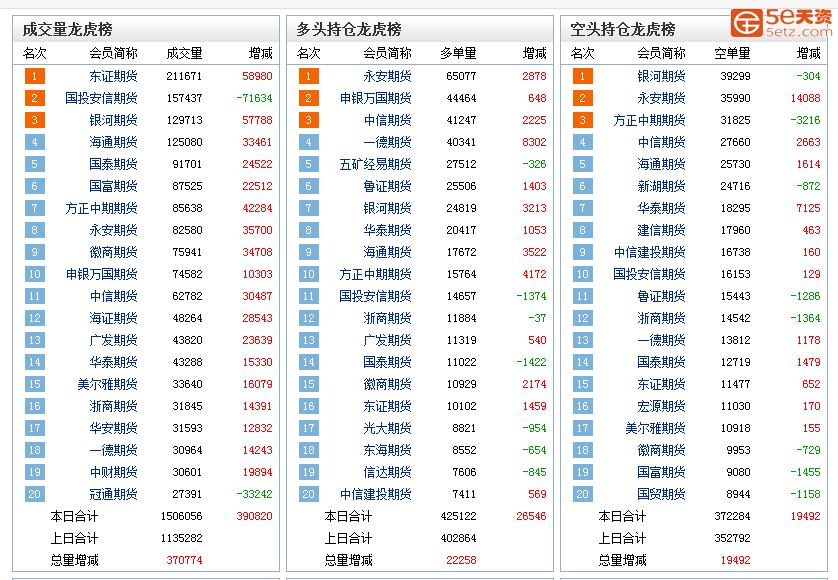Select short position value 39299
Image resolution: width=838 pixels, height=580 pixels.
point(735,76)
